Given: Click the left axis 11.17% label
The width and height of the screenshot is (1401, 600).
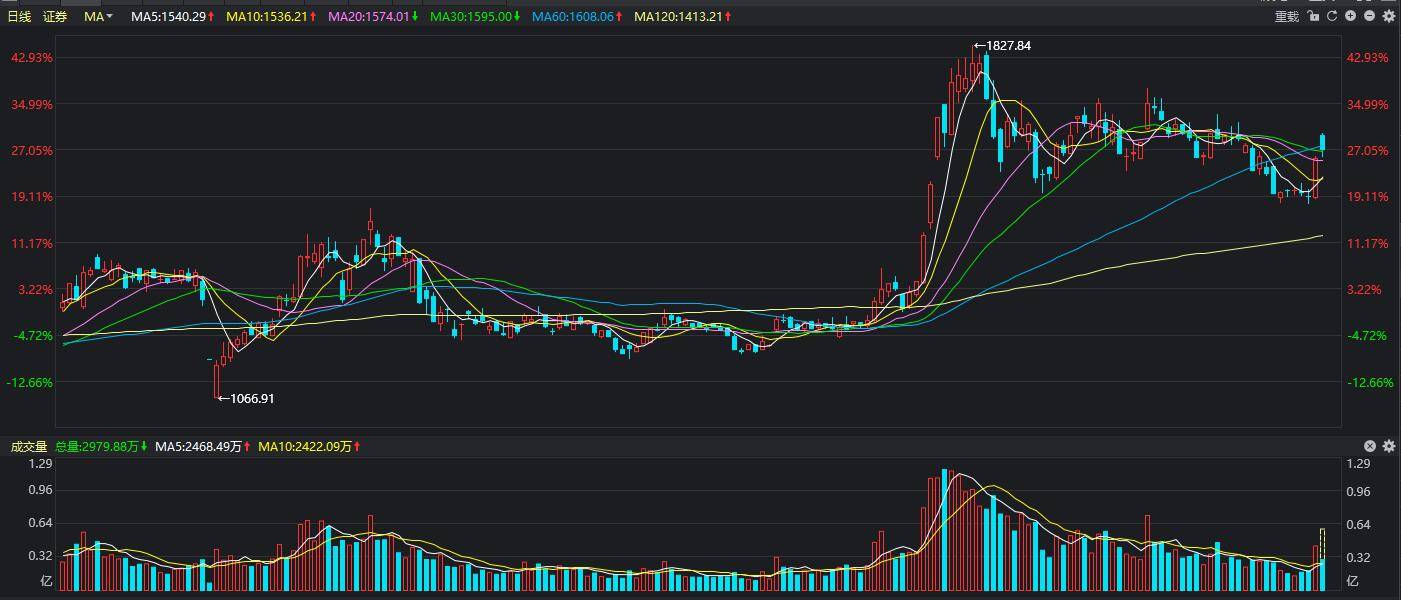Looking at the screenshot, I should 33,244.
